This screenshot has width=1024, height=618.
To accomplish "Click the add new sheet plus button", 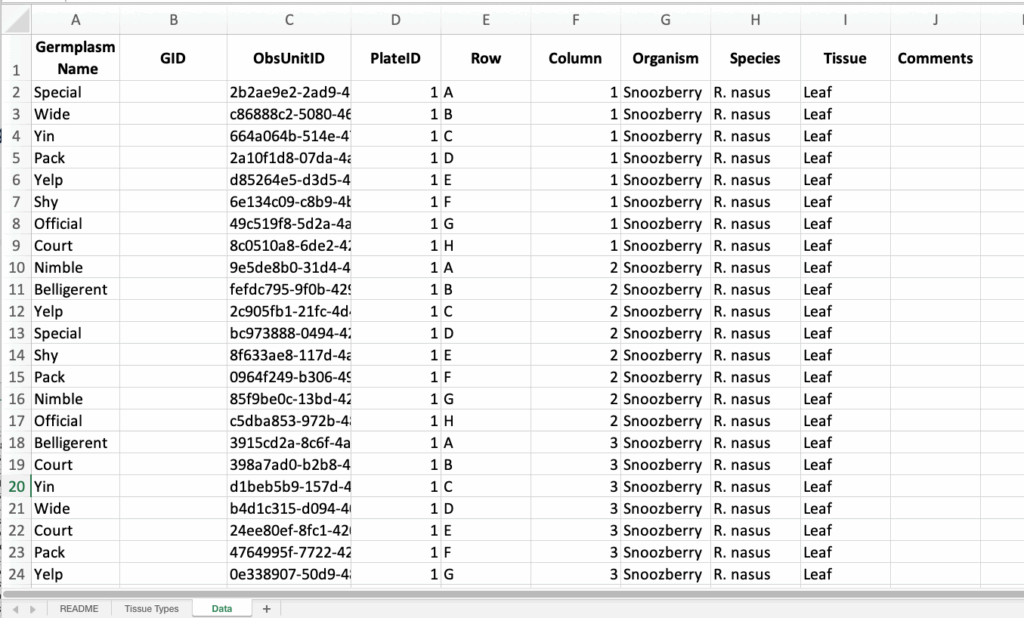I will (266, 608).
